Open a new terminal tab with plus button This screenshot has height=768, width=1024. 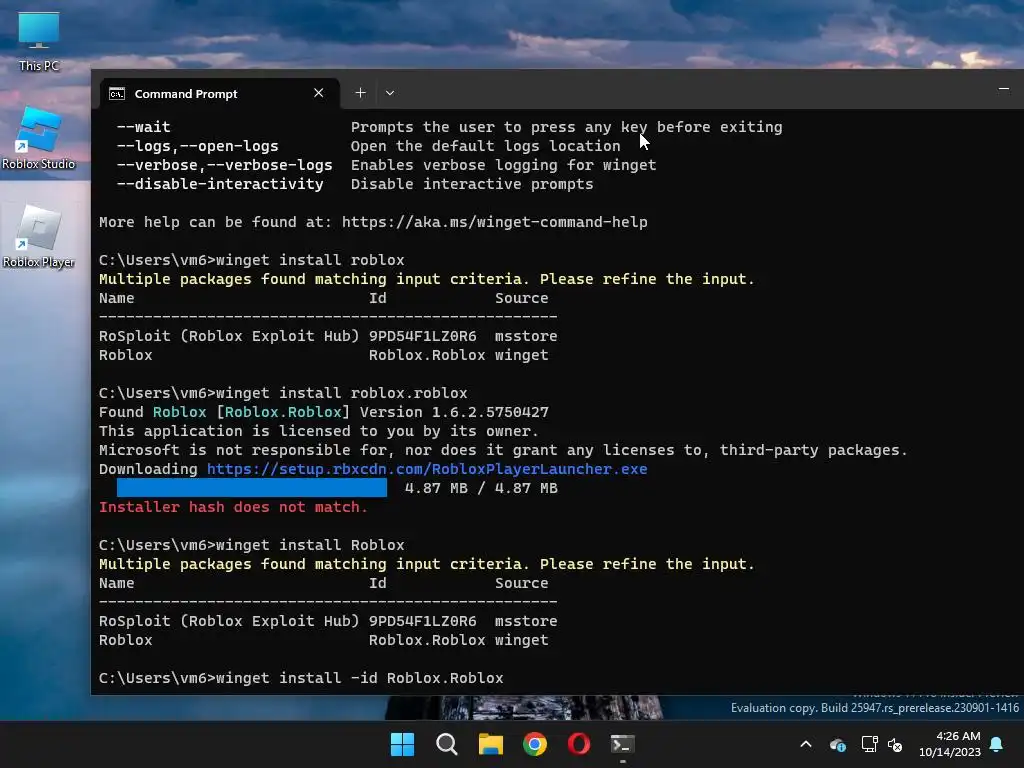(x=360, y=93)
